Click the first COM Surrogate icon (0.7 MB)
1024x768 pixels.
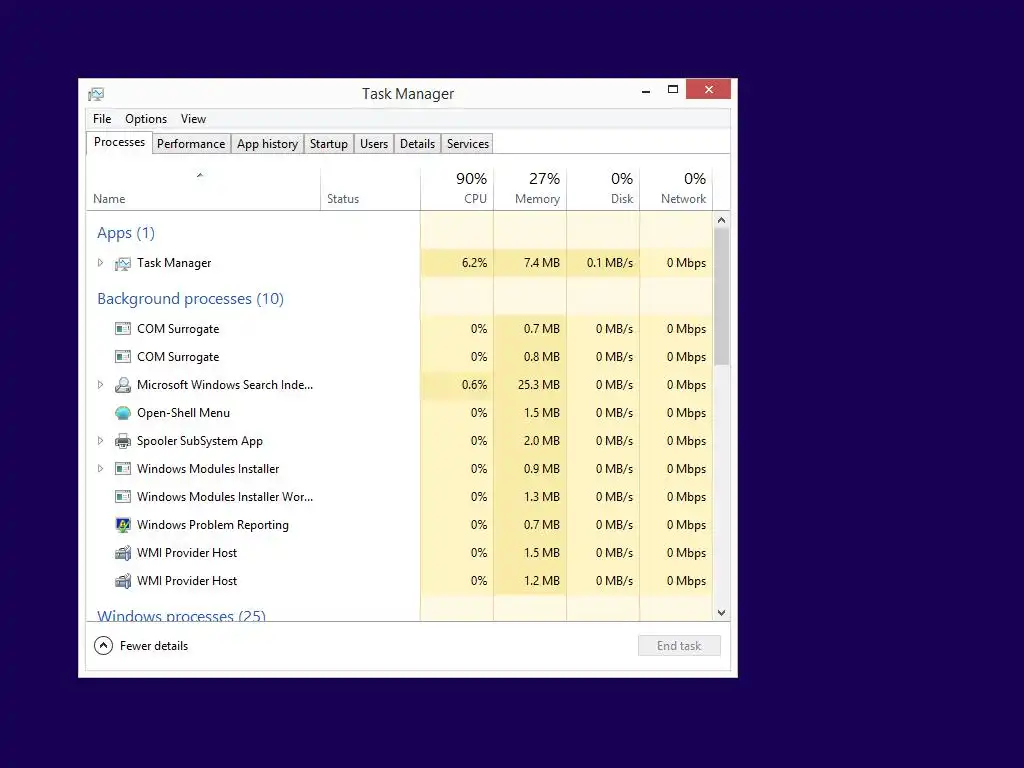123,328
